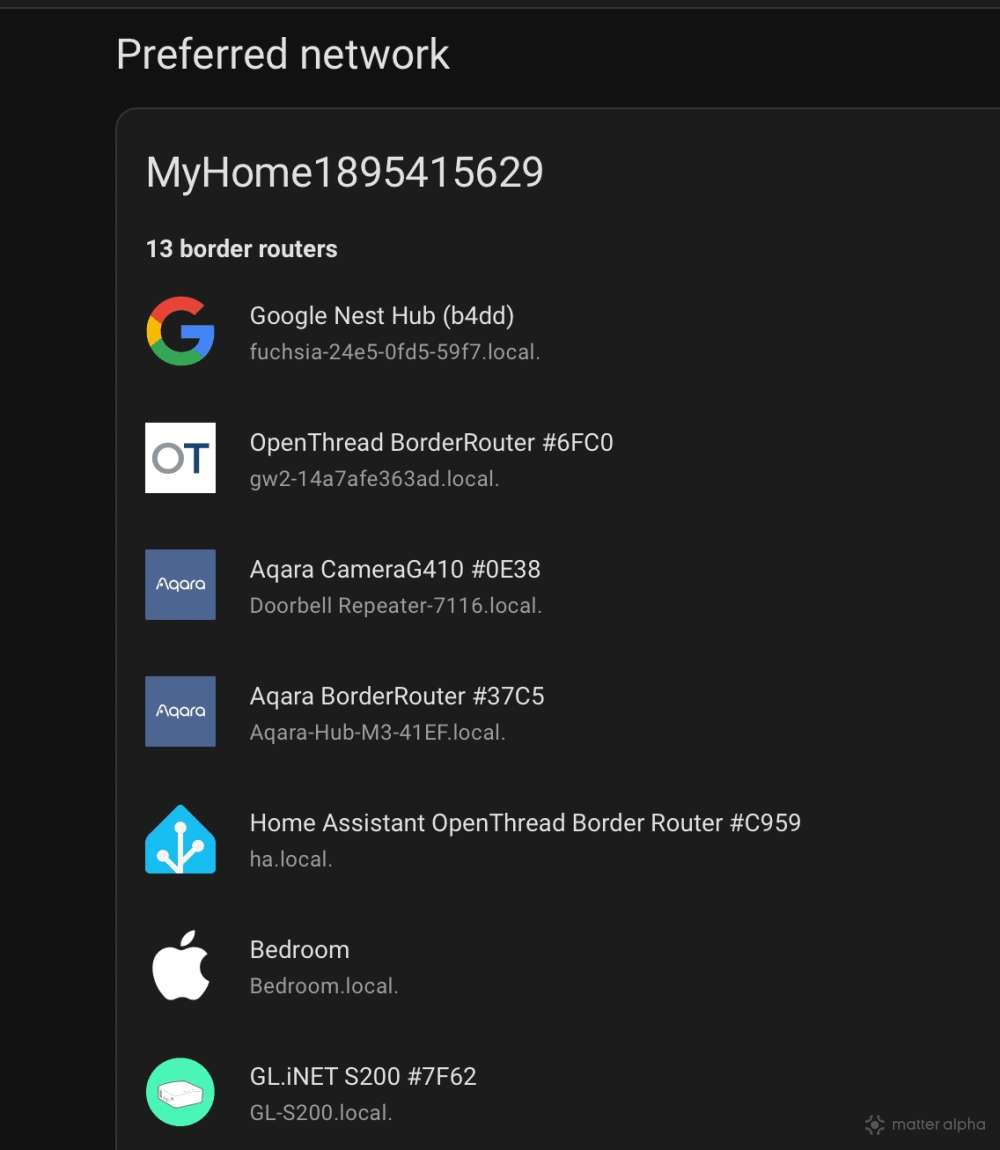This screenshot has width=1000, height=1150.
Task: Open the GL.iNET S200 #7F62 entry
Action: (363, 1077)
